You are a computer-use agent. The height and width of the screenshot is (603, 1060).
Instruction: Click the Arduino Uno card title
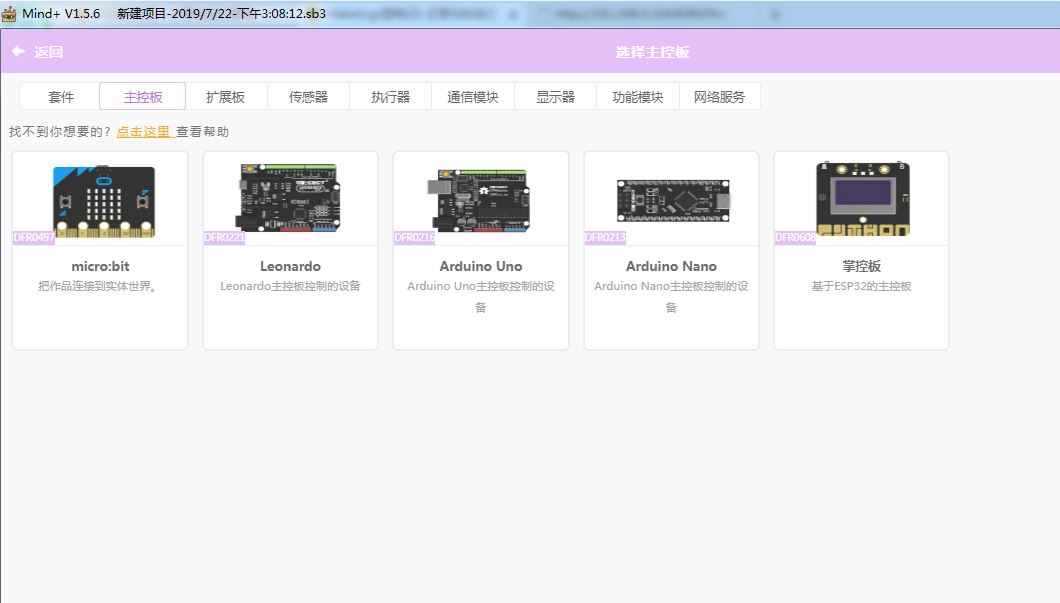tap(481, 266)
